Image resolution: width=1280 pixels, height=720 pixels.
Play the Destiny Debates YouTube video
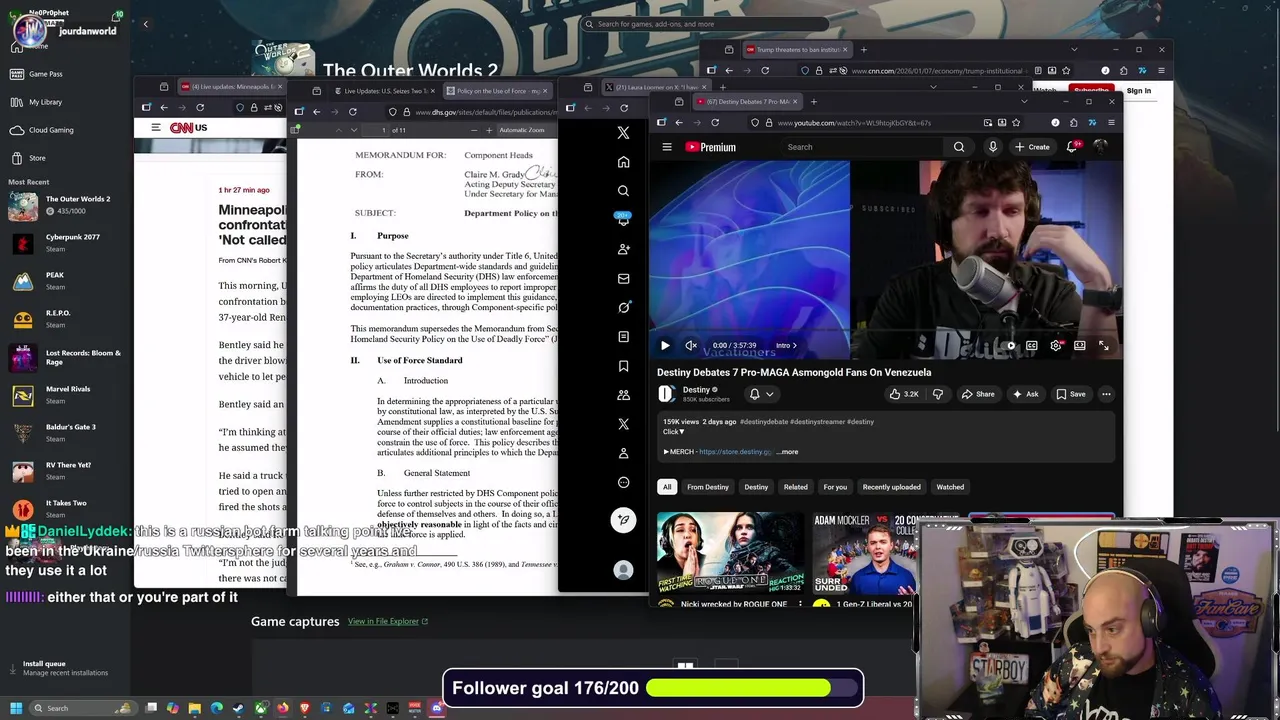coord(665,345)
